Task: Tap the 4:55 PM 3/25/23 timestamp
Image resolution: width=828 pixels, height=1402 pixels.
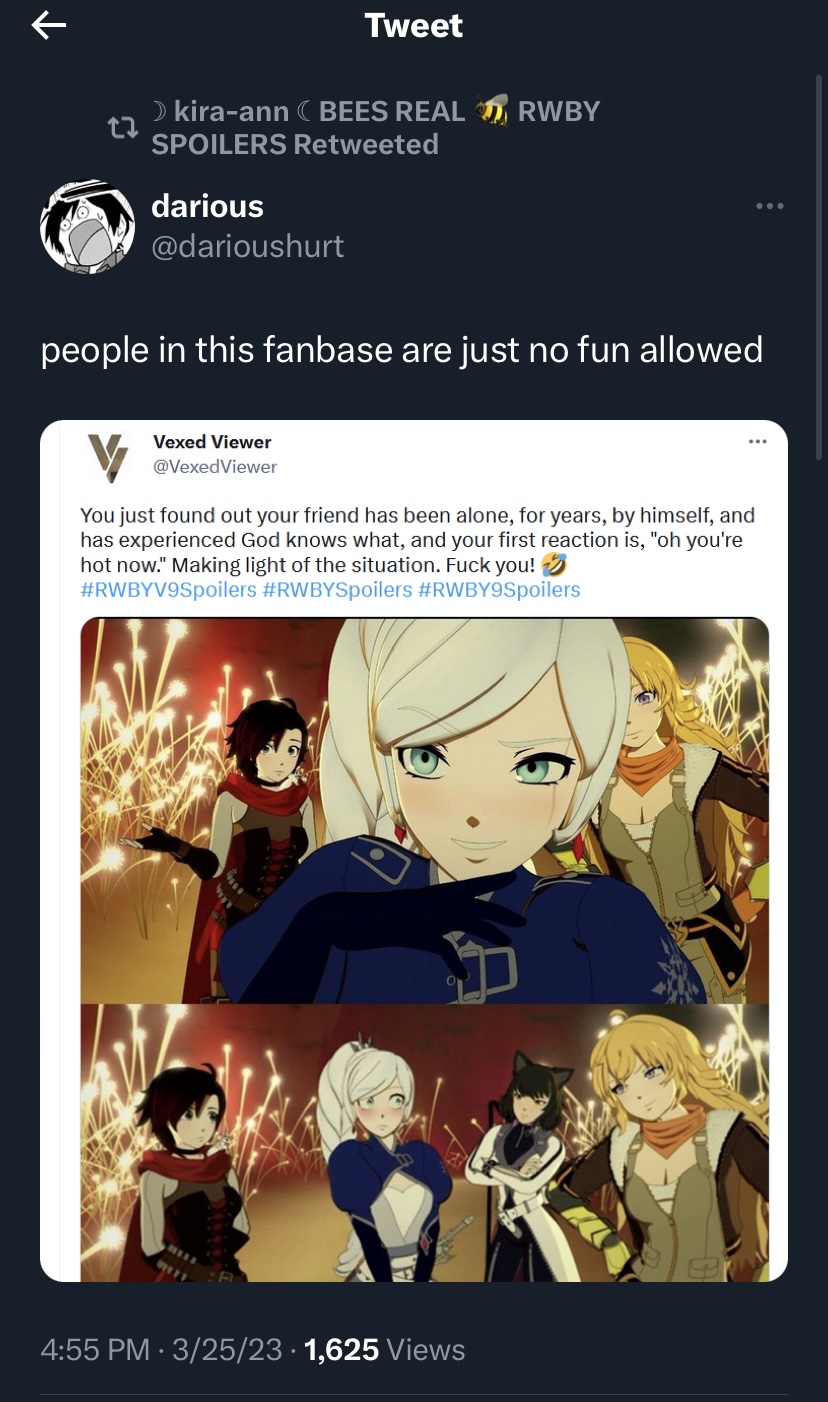Action: coord(161,1350)
